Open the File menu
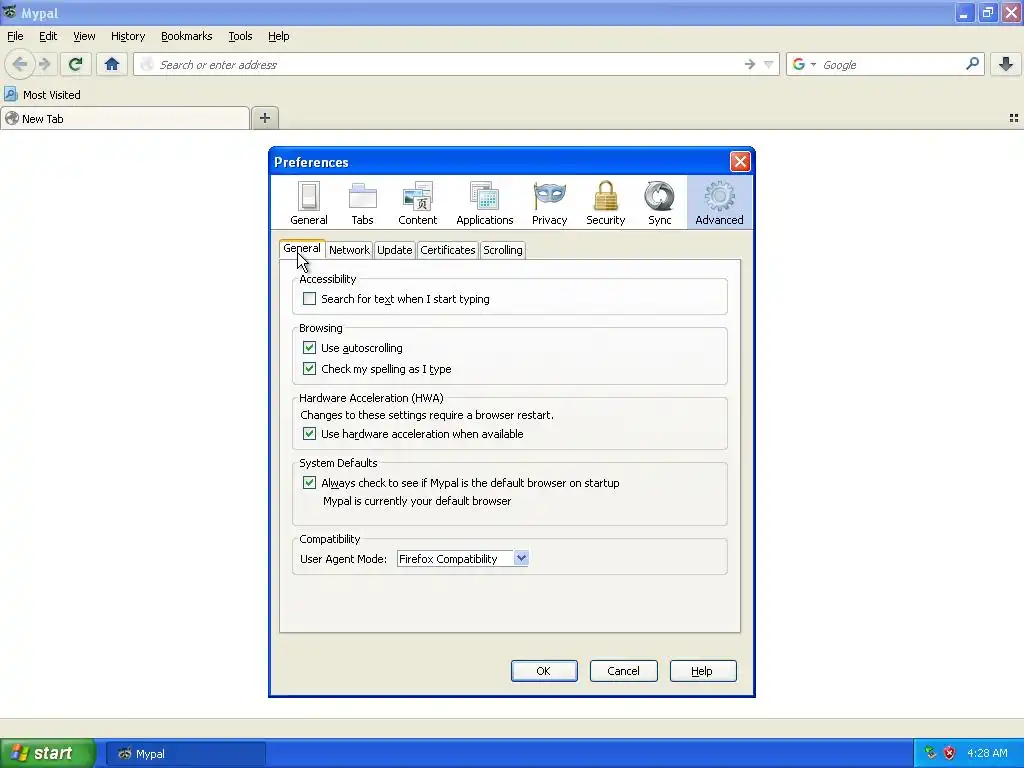The image size is (1024, 768). 15,36
